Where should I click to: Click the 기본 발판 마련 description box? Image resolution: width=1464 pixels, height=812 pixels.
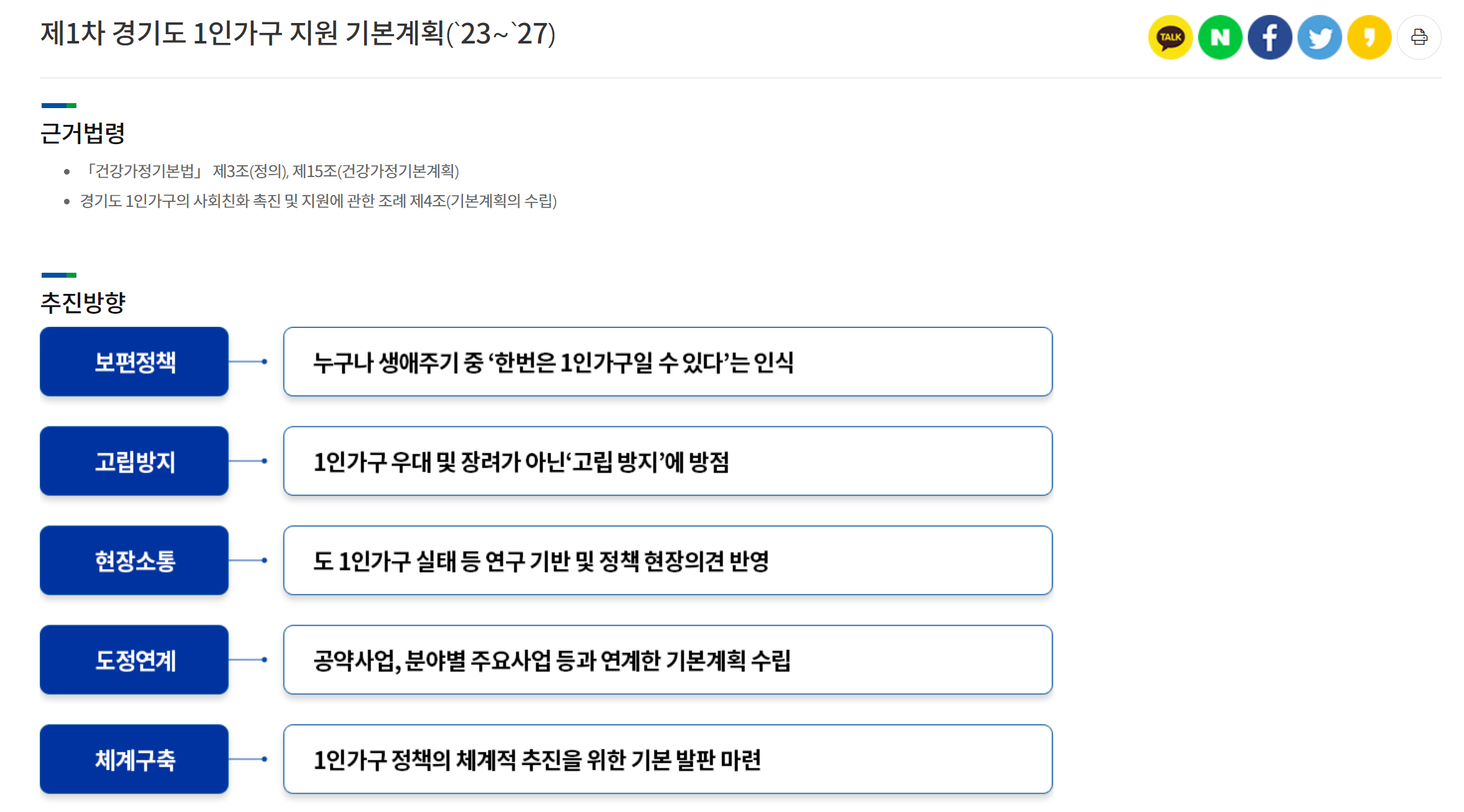(x=668, y=759)
